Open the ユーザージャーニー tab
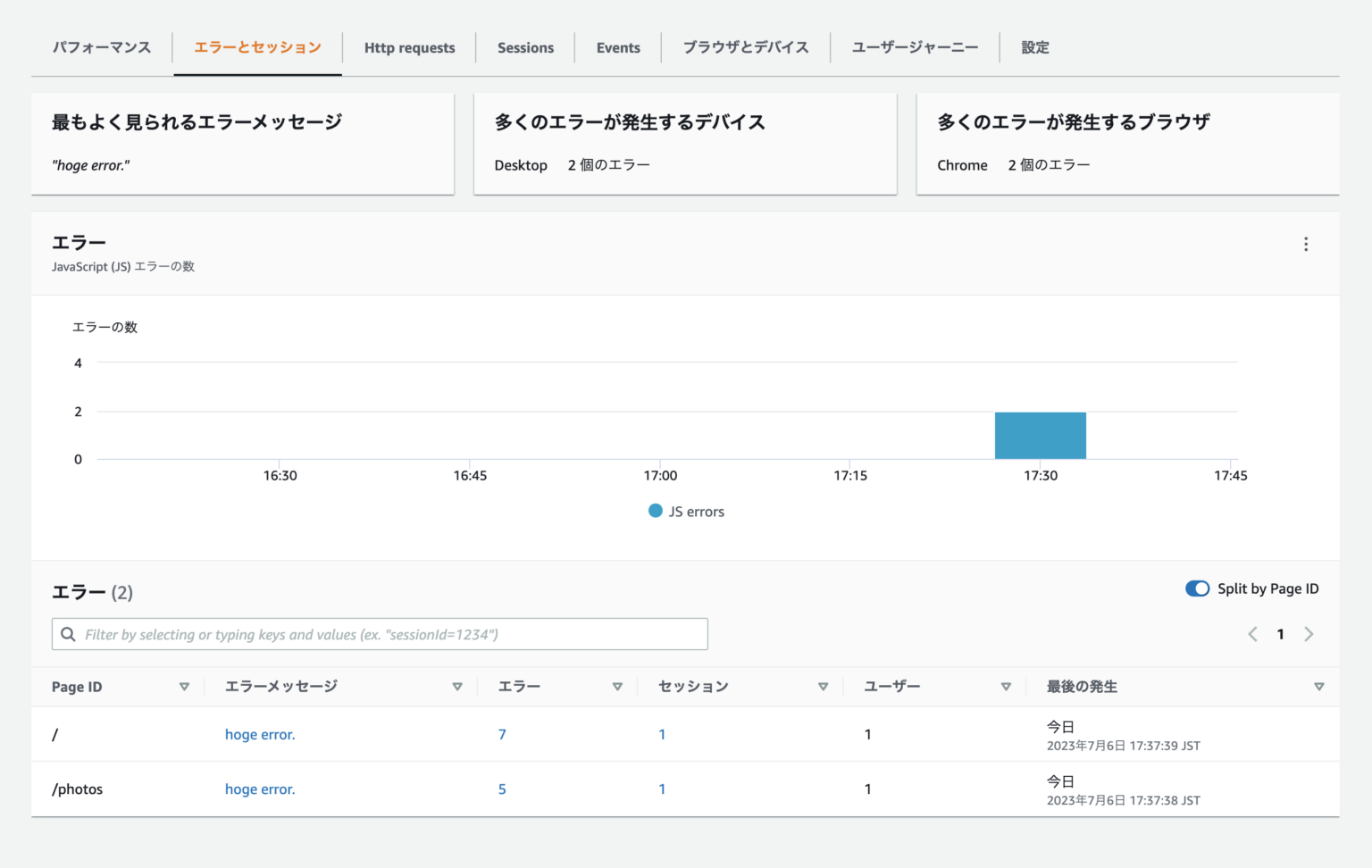The width and height of the screenshot is (1372, 868). coord(915,47)
